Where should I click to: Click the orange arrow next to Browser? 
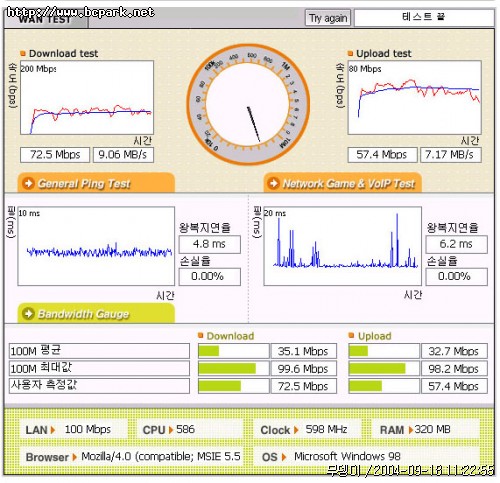(x=74, y=457)
